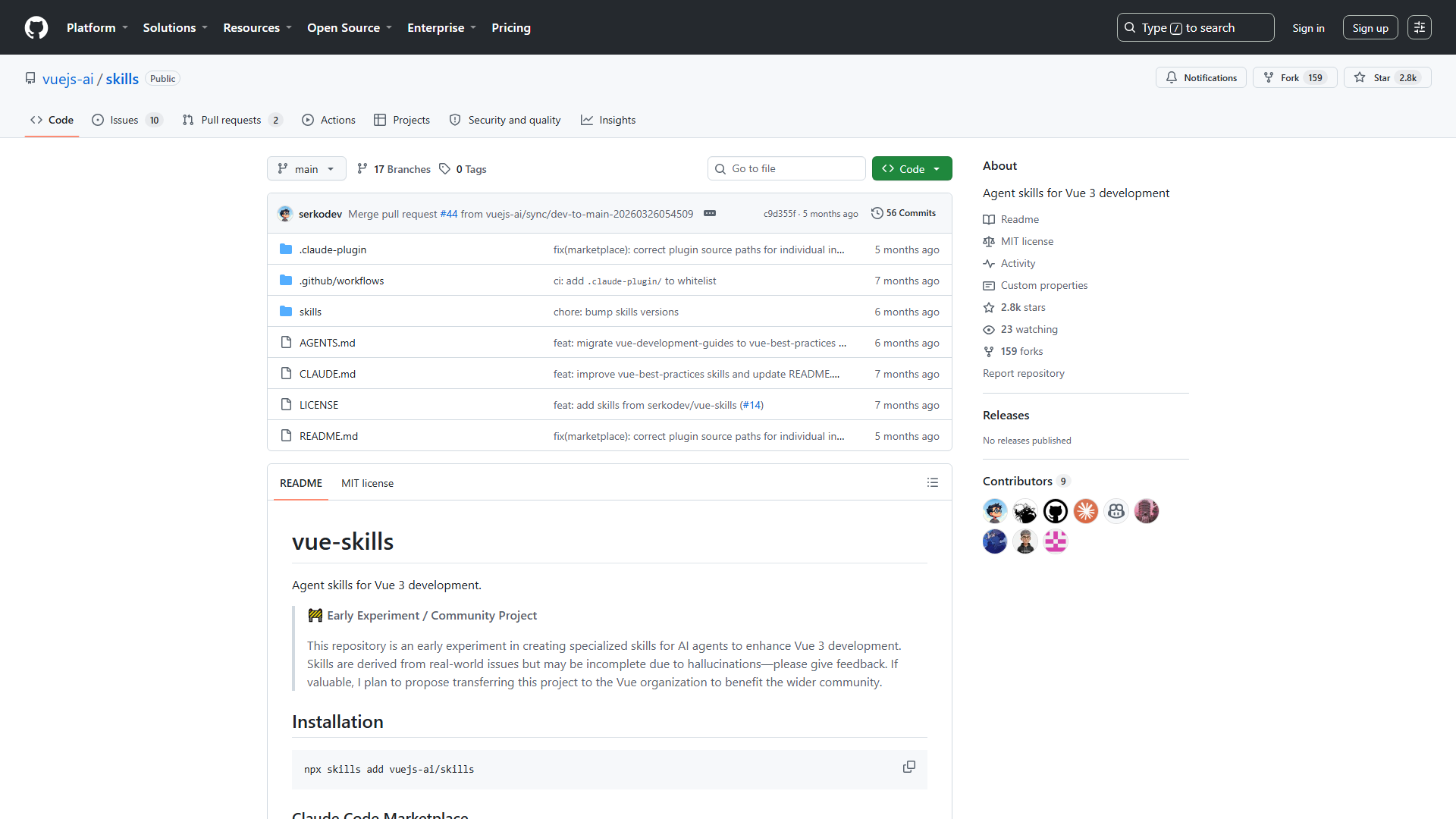Open the Actions tab
The width and height of the screenshot is (1456, 819).
click(x=328, y=120)
